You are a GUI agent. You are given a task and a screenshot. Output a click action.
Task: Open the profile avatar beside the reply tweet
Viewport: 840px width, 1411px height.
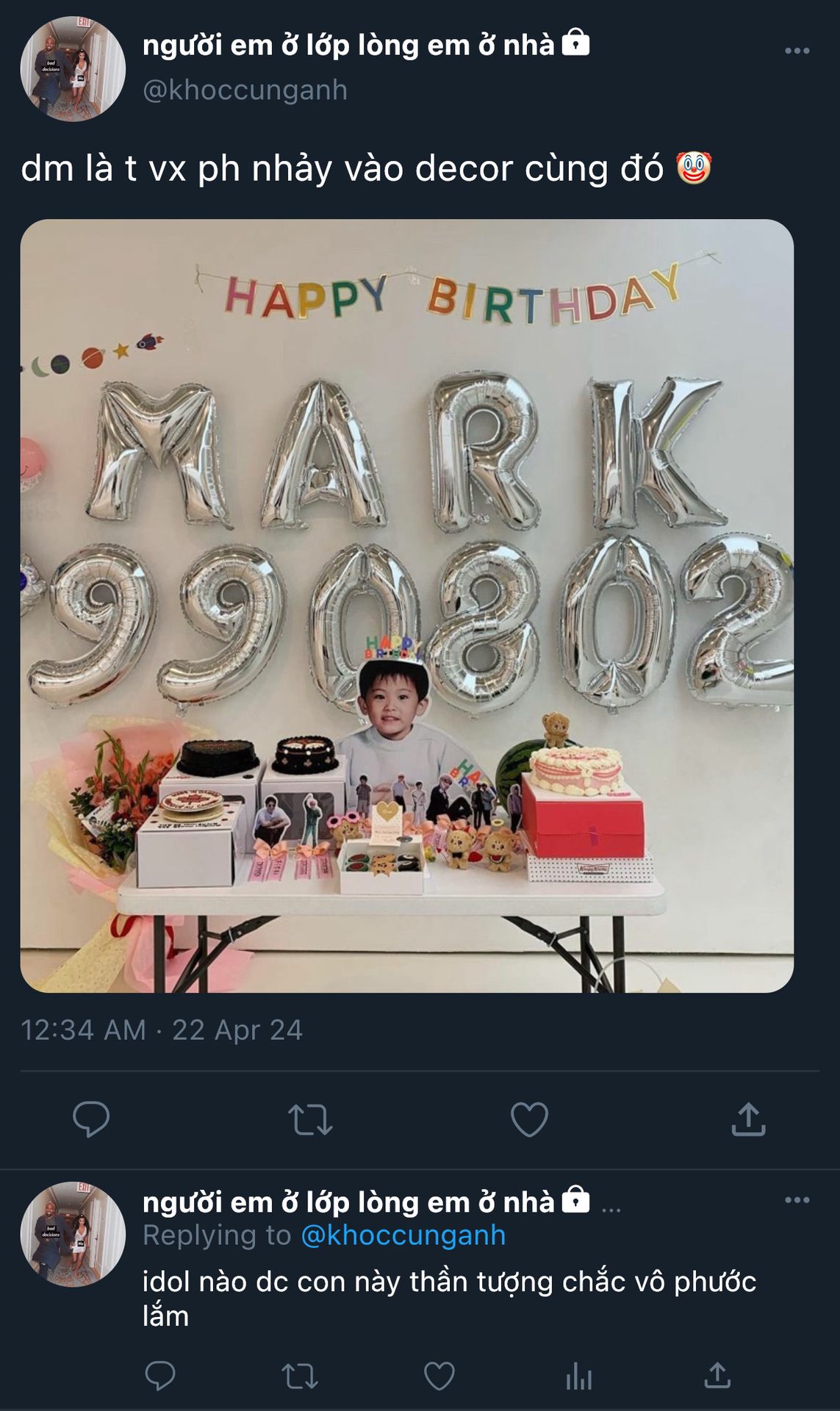tap(73, 1234)
